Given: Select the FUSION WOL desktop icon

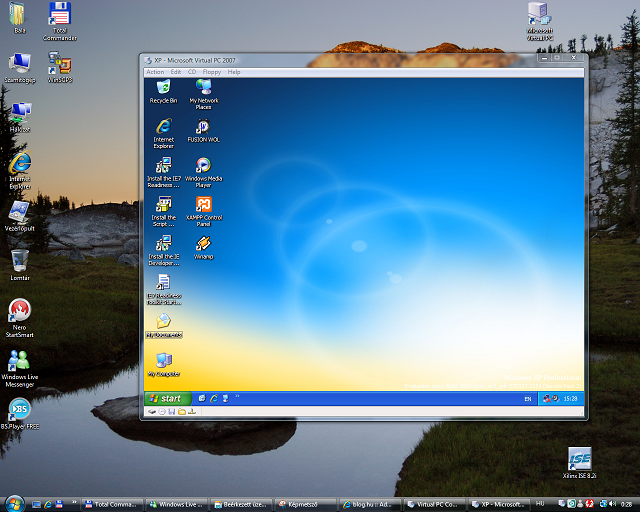Looking at the screenshot, I should tap(203, 129).
